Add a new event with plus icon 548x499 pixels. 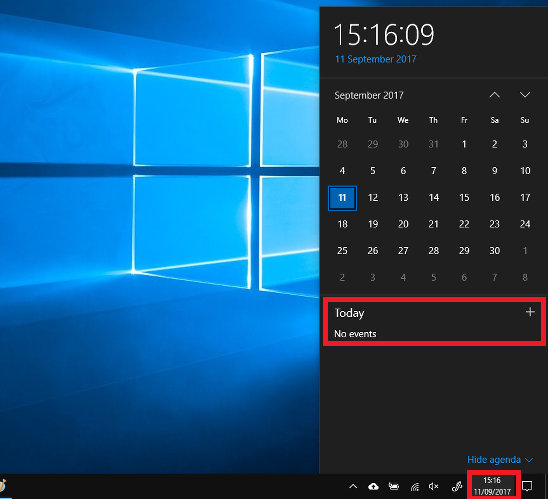point(530,312)
